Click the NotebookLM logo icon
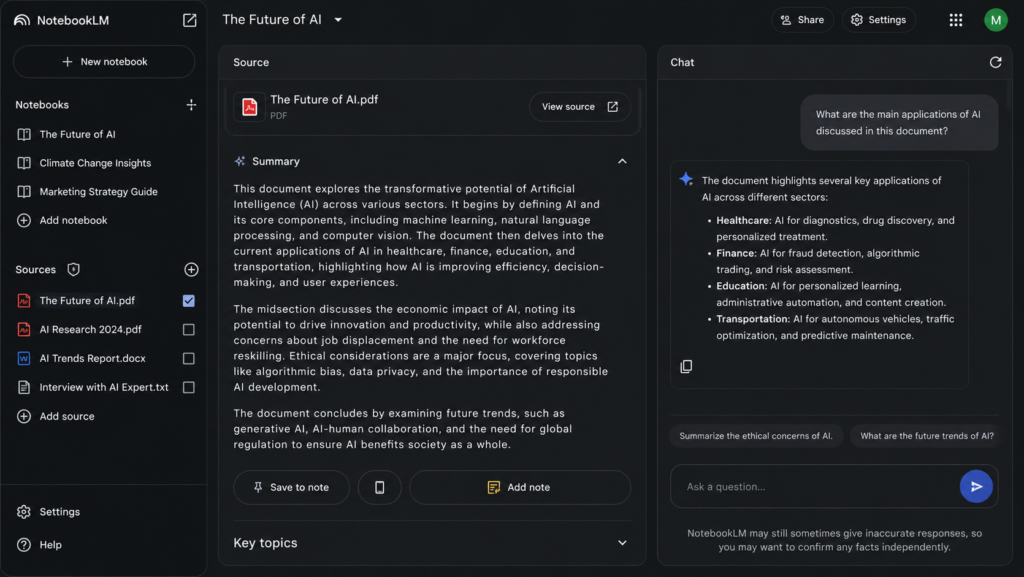Image resolution: width=1024 pixels, height=577 pixels. [x=22, y=20]
